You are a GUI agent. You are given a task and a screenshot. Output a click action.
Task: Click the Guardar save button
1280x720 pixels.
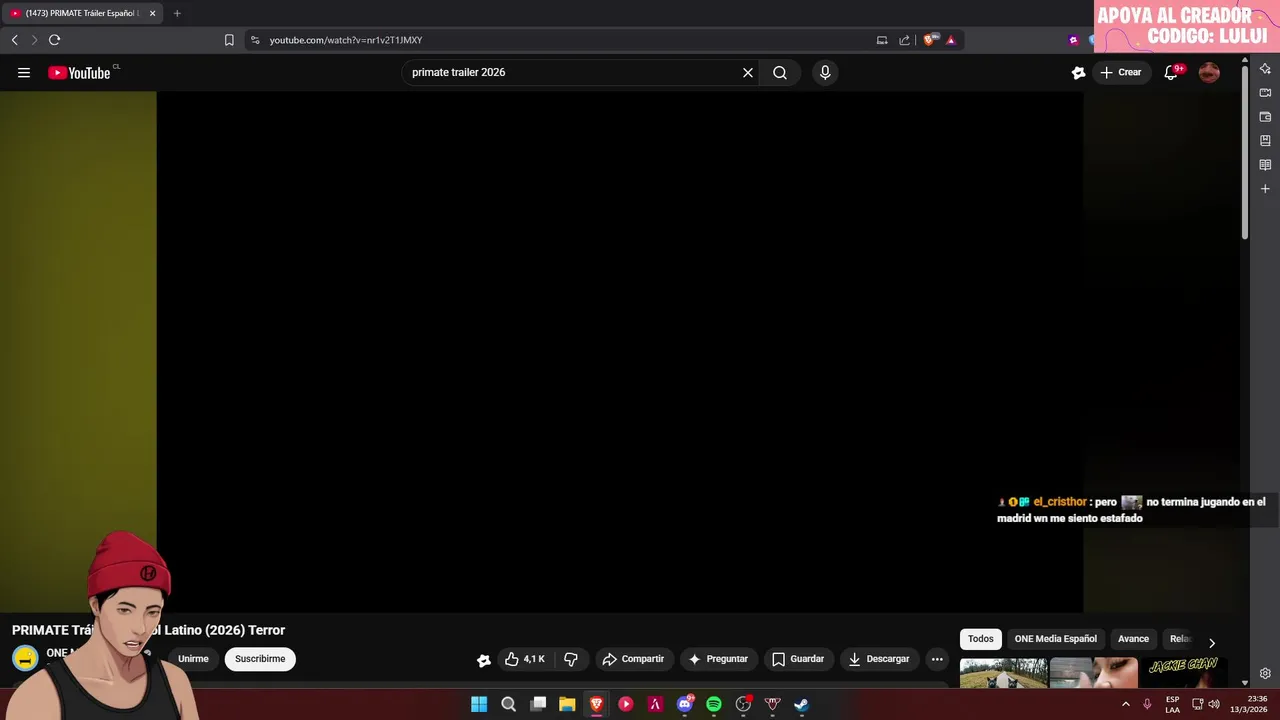pos(798,659)
